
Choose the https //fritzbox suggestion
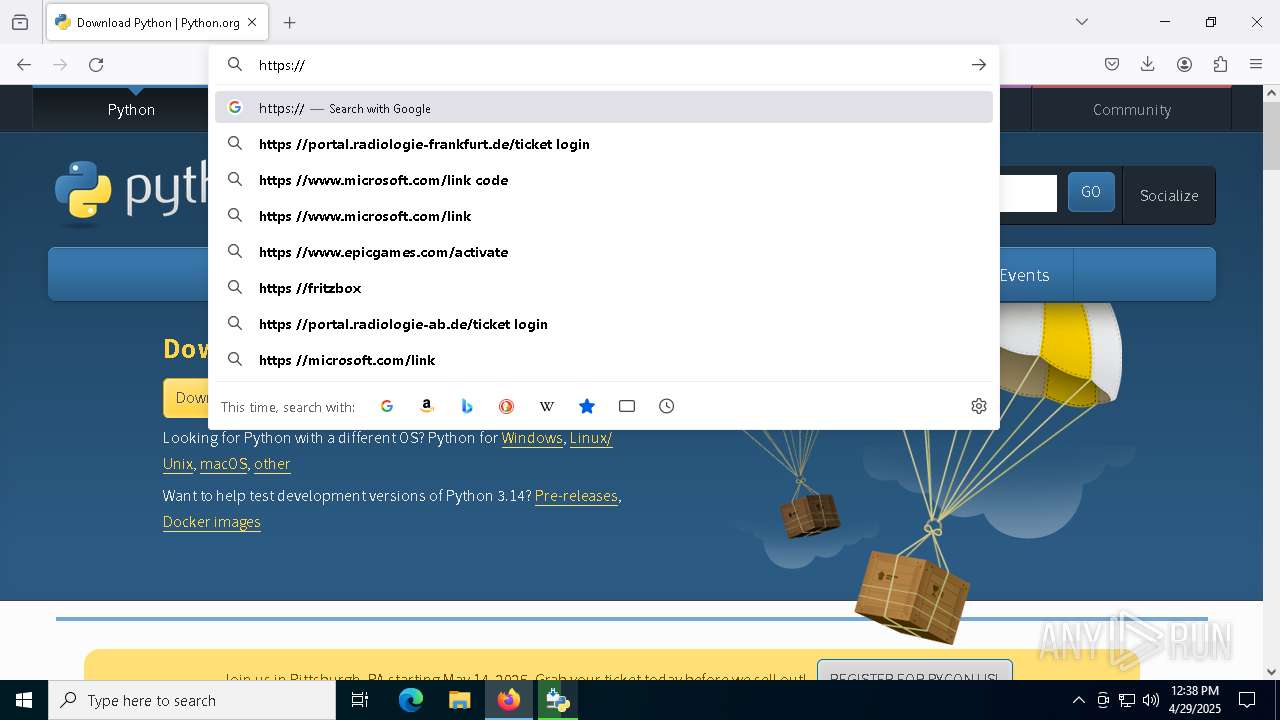pyautogui.click(x=604, y=288)
